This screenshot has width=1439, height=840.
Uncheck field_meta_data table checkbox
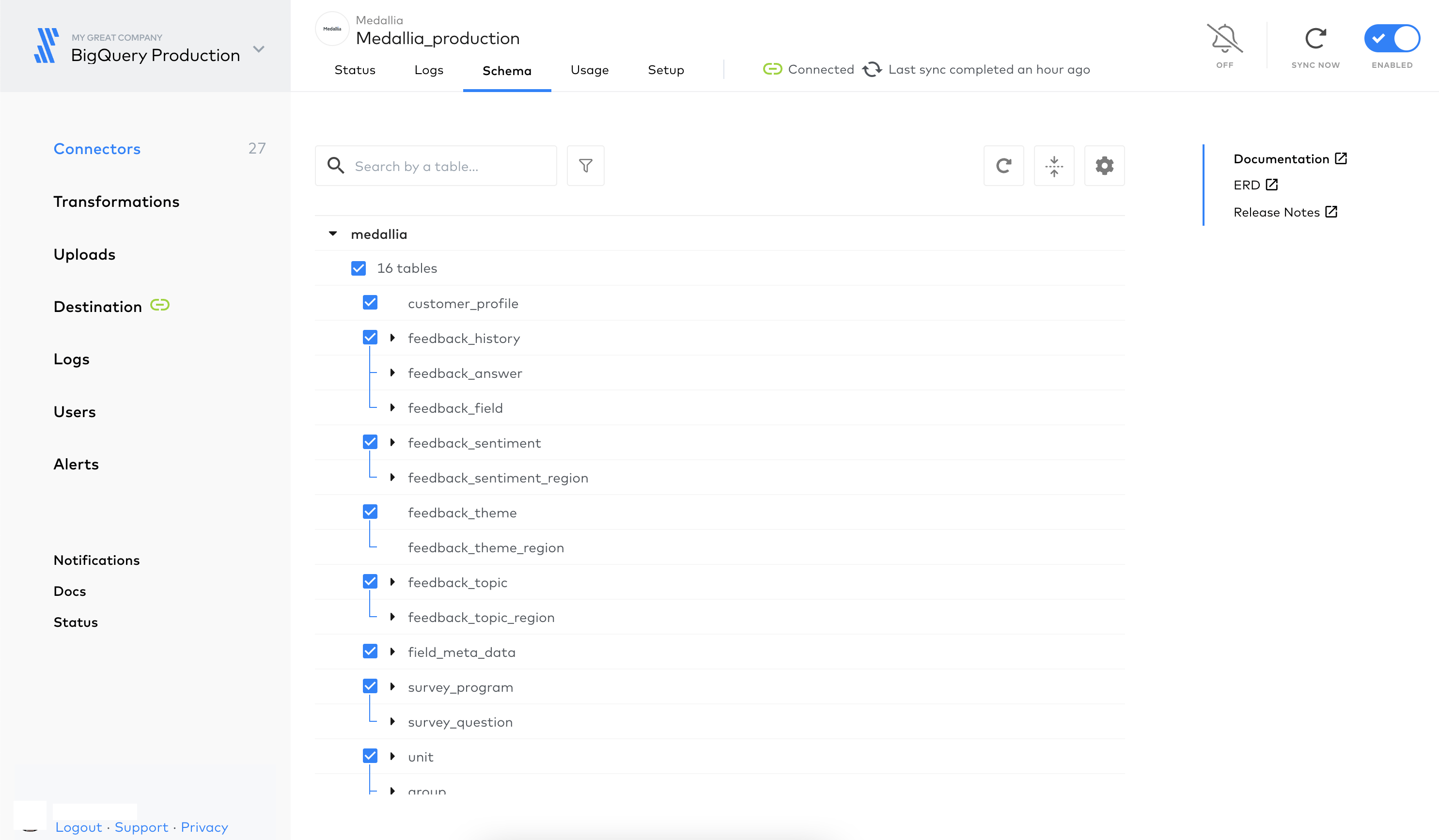pyautogui.click(x=370, y=651)
